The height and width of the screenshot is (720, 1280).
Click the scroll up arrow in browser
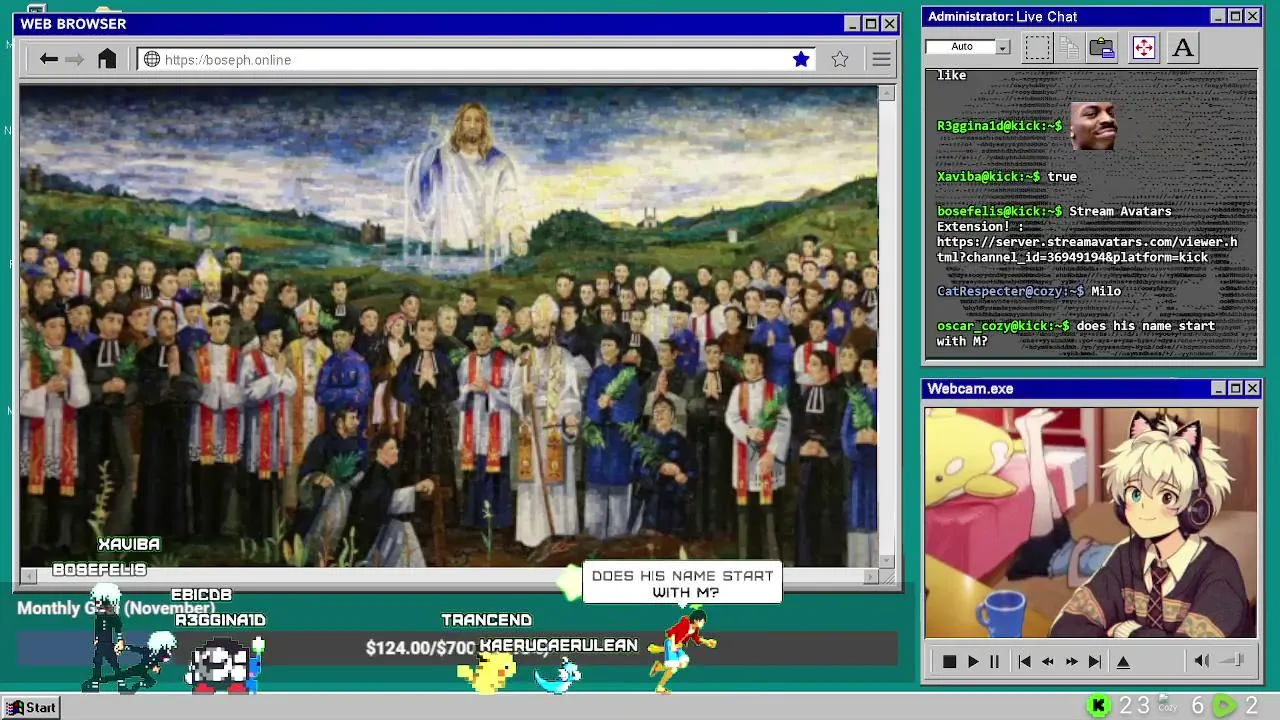tap(886, 93)
